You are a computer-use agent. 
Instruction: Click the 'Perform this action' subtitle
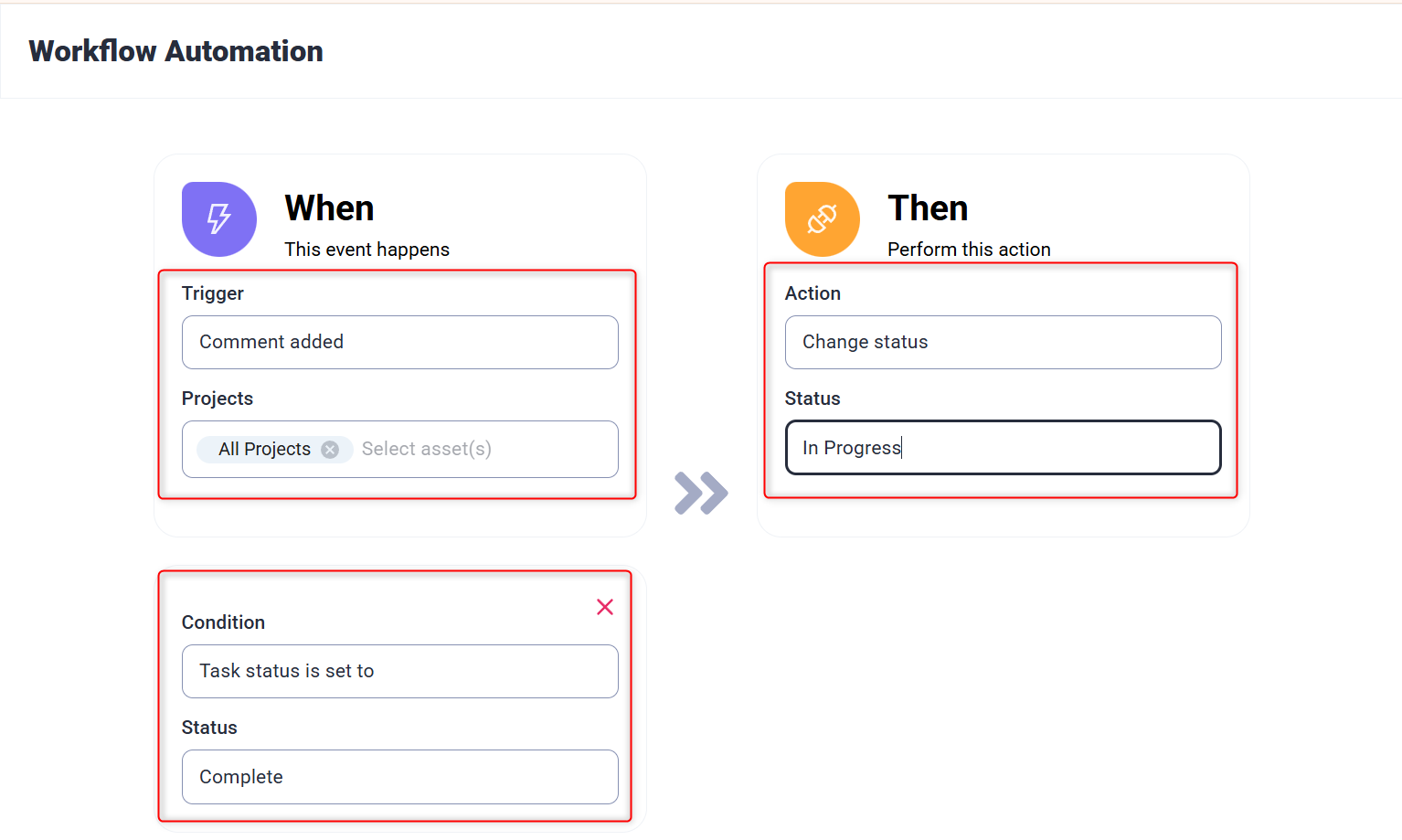(969, 250)
